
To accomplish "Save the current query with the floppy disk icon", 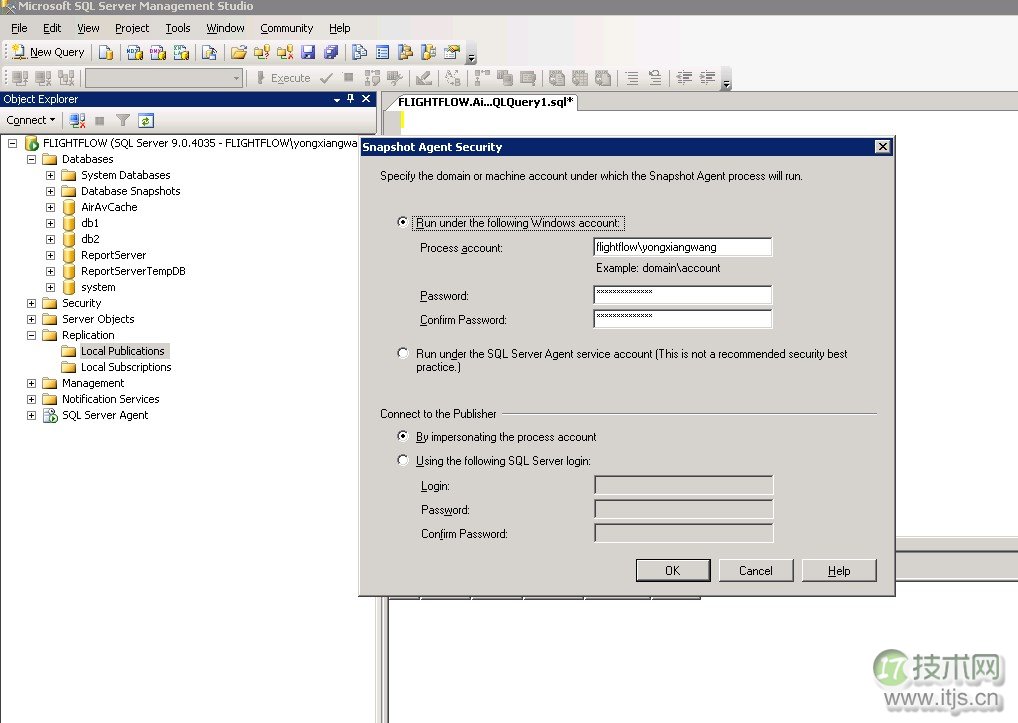I will [308, 52].
